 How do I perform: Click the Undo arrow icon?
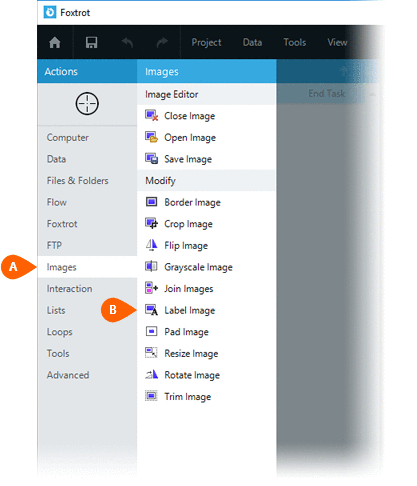pos(127,43)
